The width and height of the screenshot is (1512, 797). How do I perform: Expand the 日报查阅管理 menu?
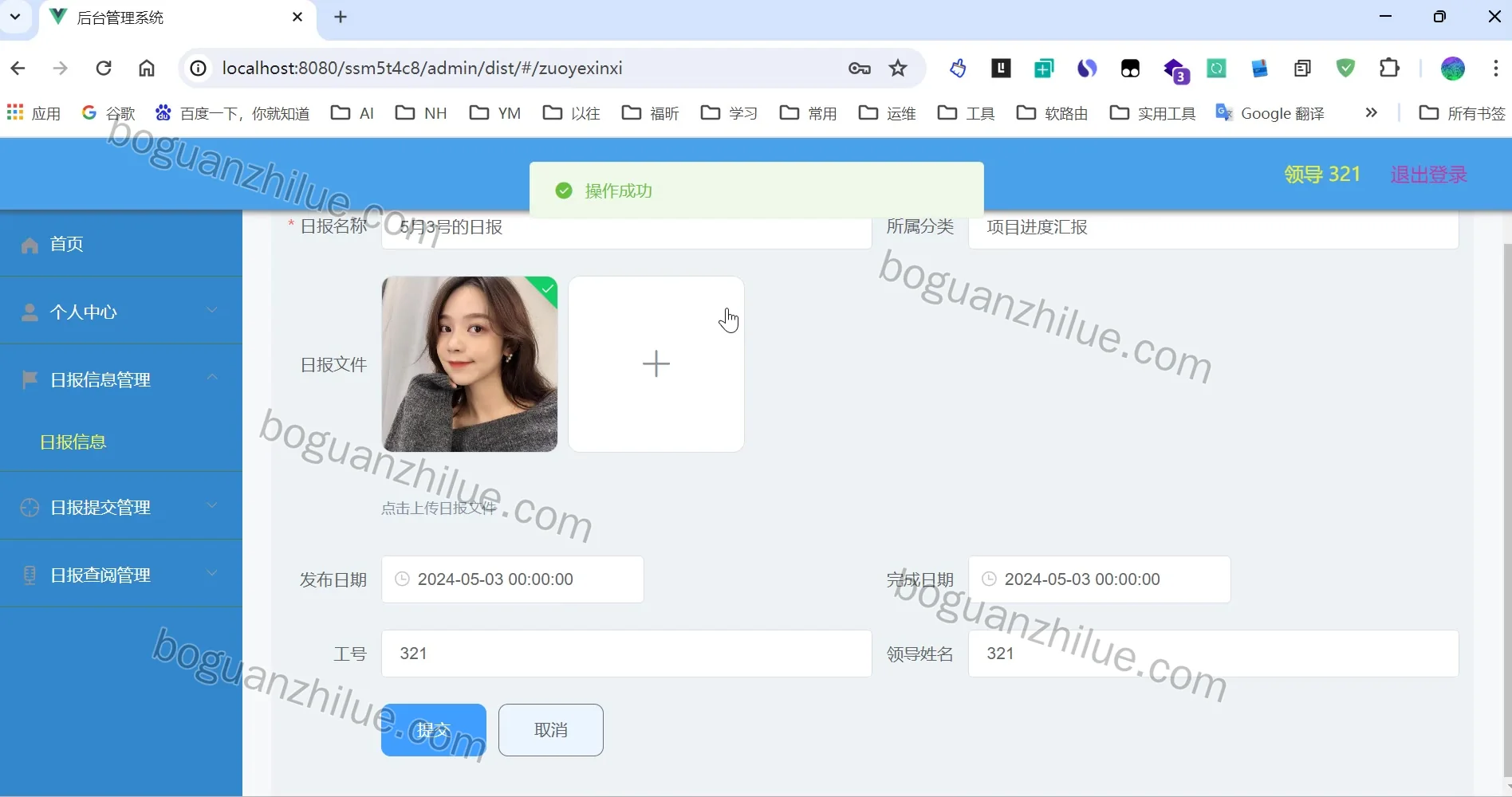click(x=121, y=575)
